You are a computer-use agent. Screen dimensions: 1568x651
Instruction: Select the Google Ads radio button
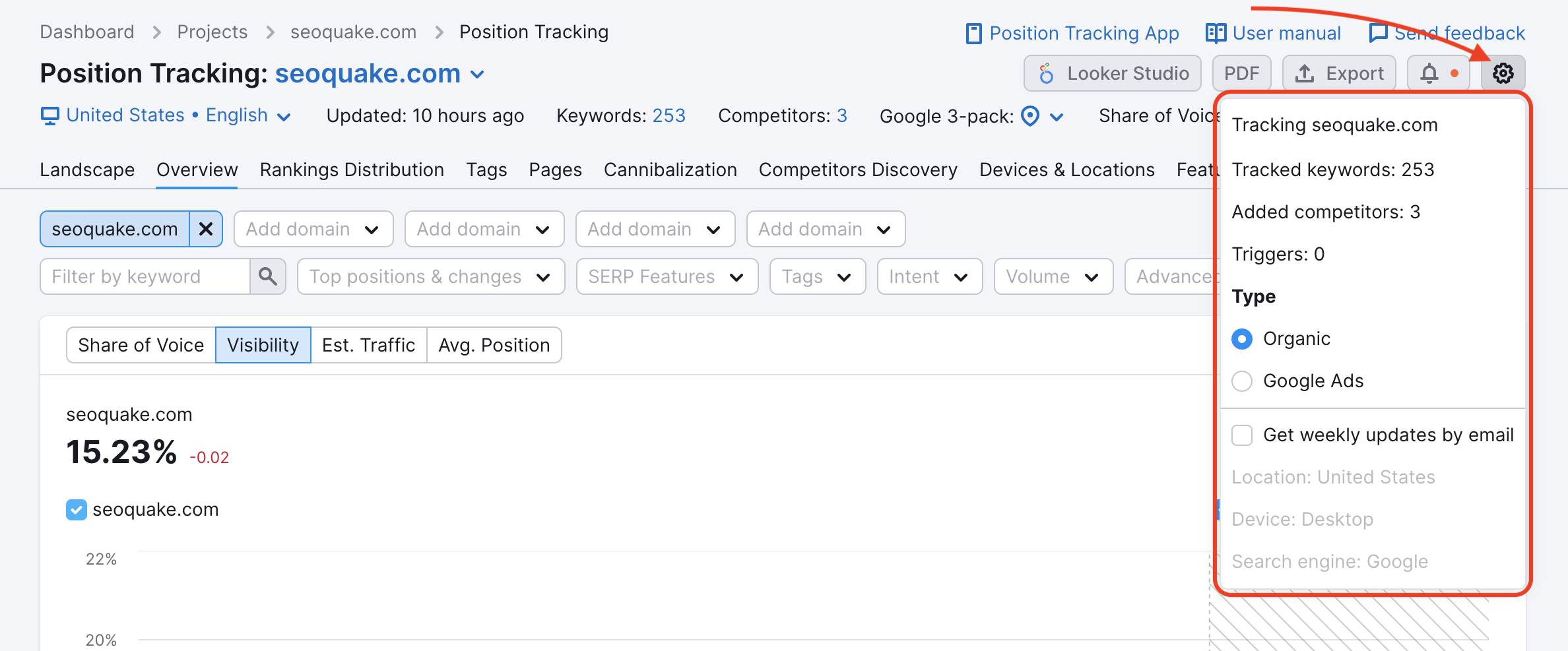(1242, 381)
